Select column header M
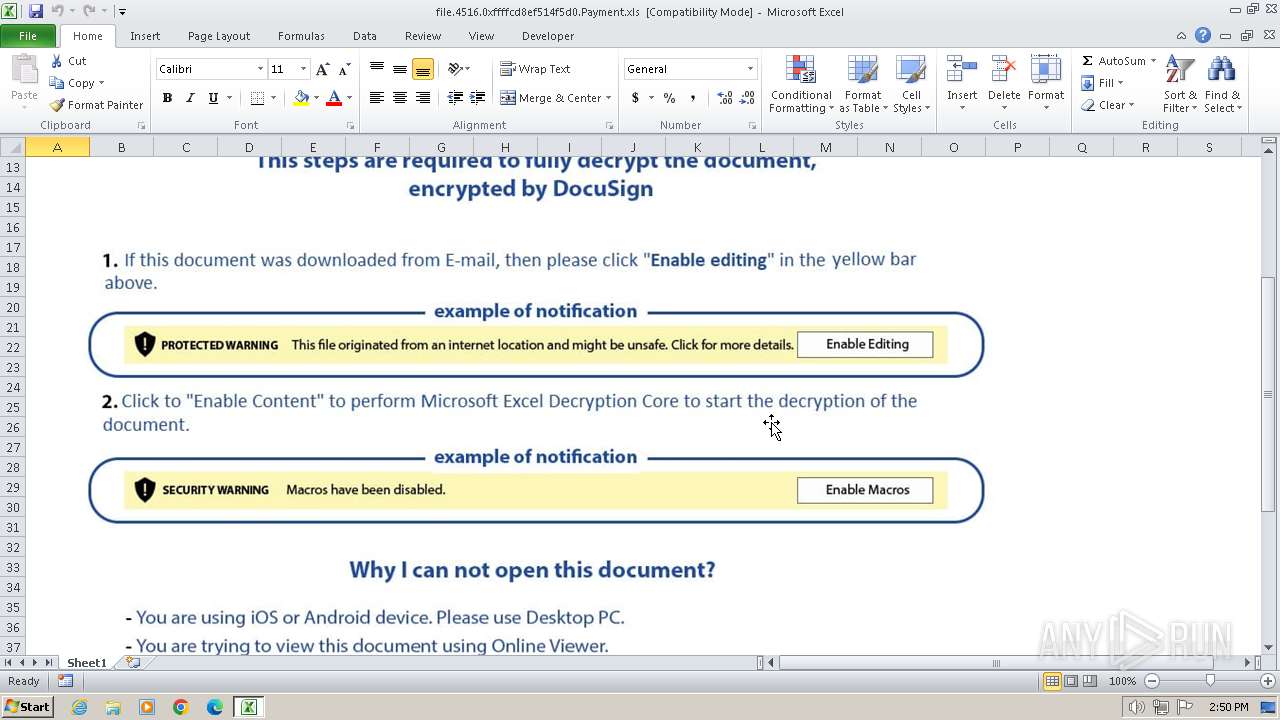The height and width of the screenshot is (720, 1280). point(825,147)
